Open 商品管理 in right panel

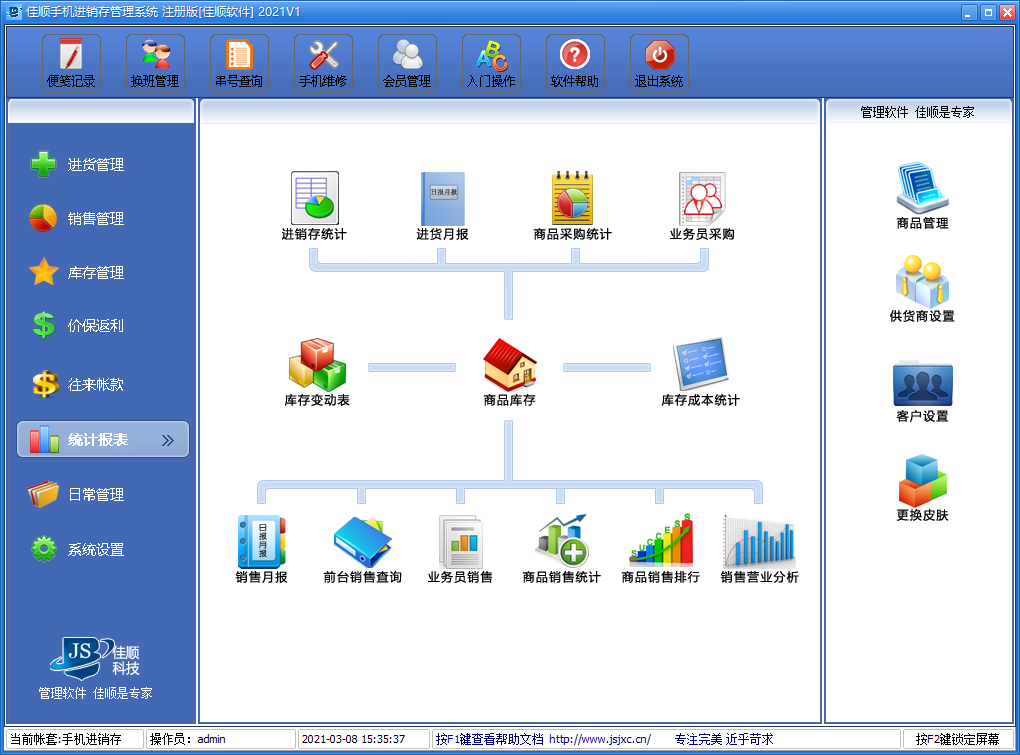(922, 196)
